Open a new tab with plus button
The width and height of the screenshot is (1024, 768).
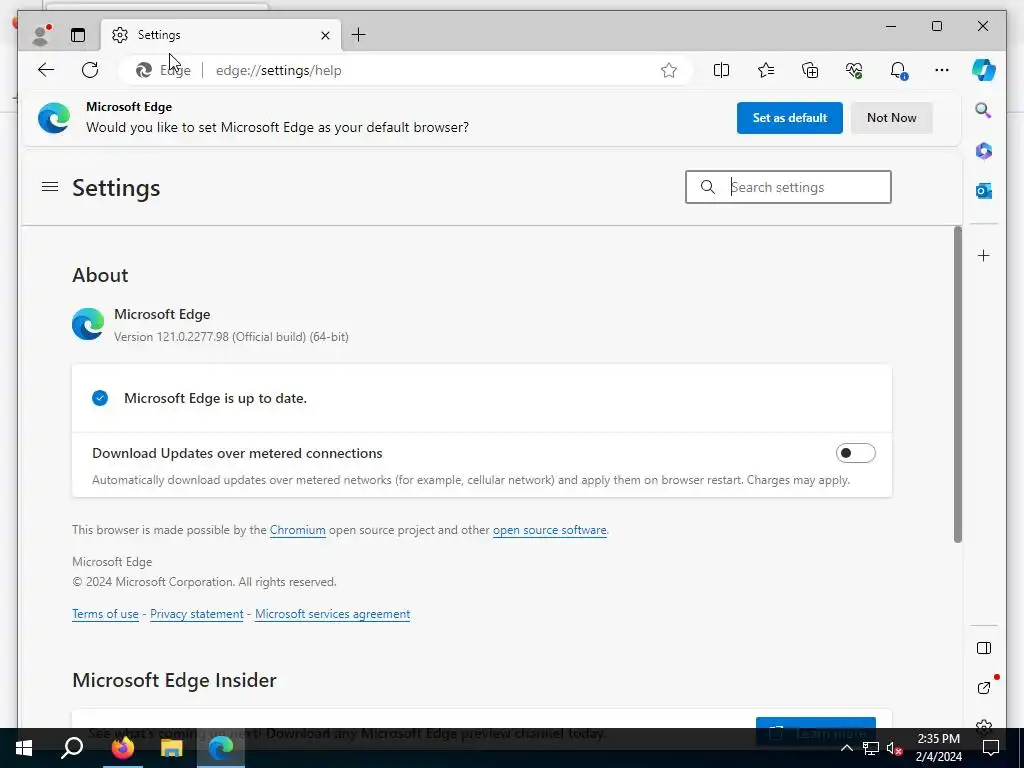click(359, 35)
